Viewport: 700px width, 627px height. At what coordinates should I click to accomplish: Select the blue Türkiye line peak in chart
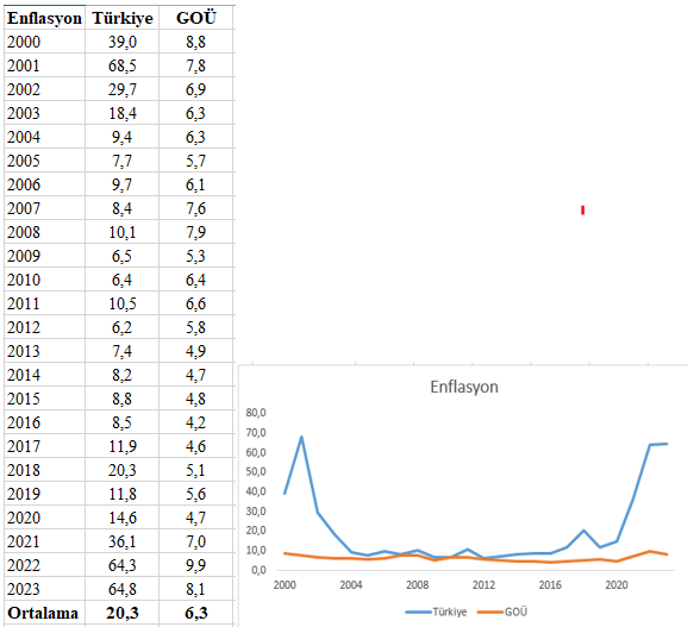(301, 437)
